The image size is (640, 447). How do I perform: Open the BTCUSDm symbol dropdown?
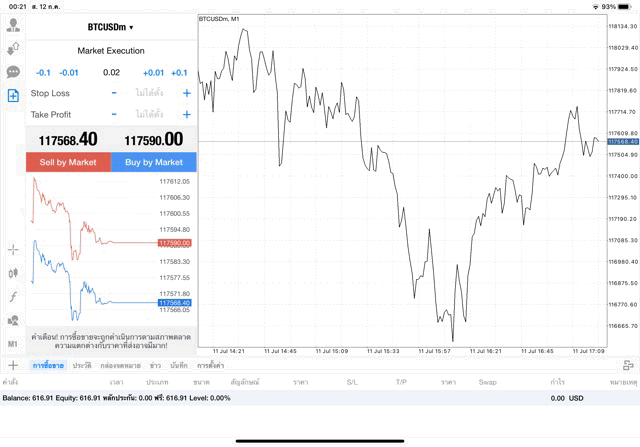coord(111,27)
